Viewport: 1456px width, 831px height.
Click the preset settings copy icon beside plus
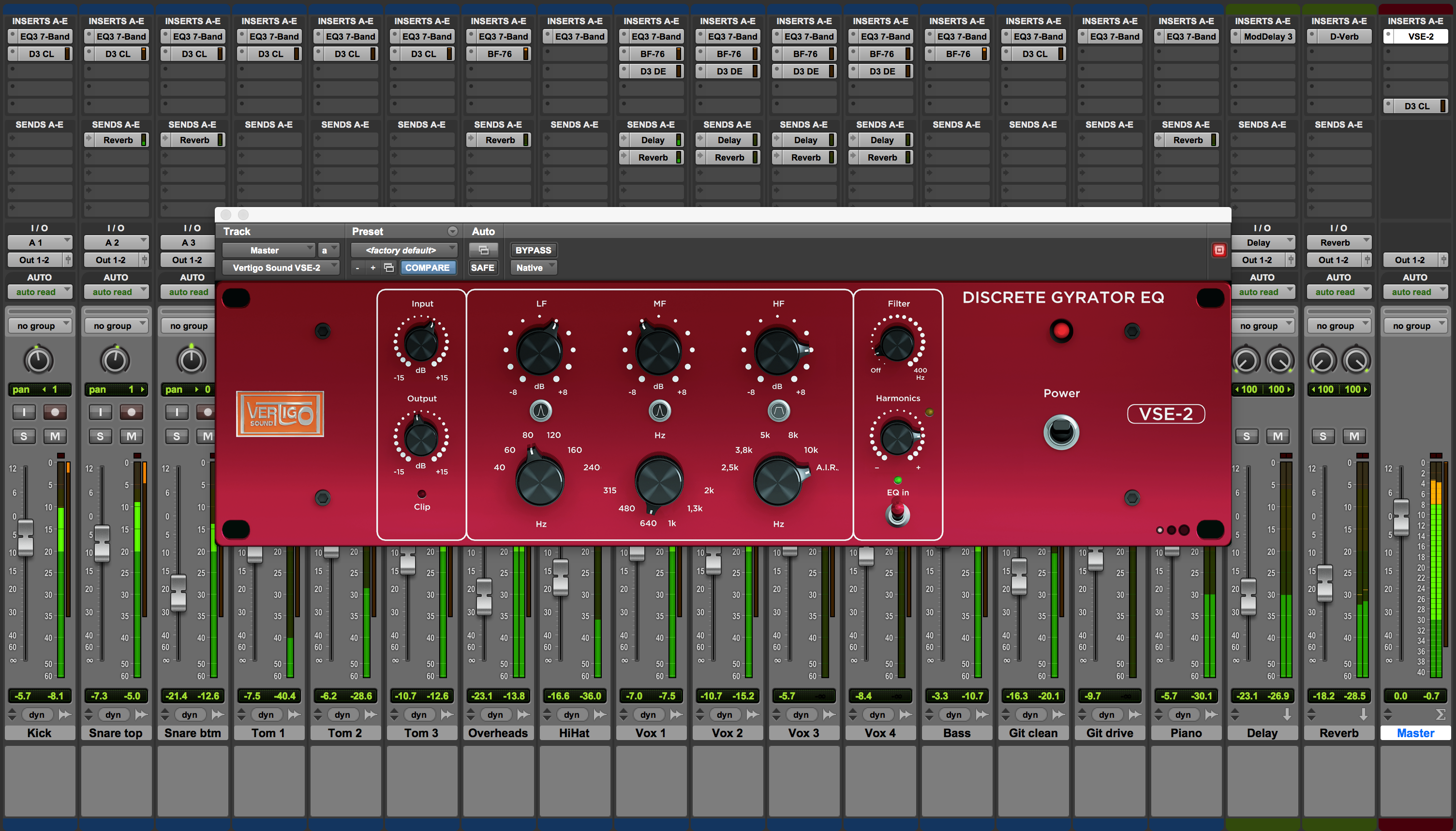(x=389, y=267)
